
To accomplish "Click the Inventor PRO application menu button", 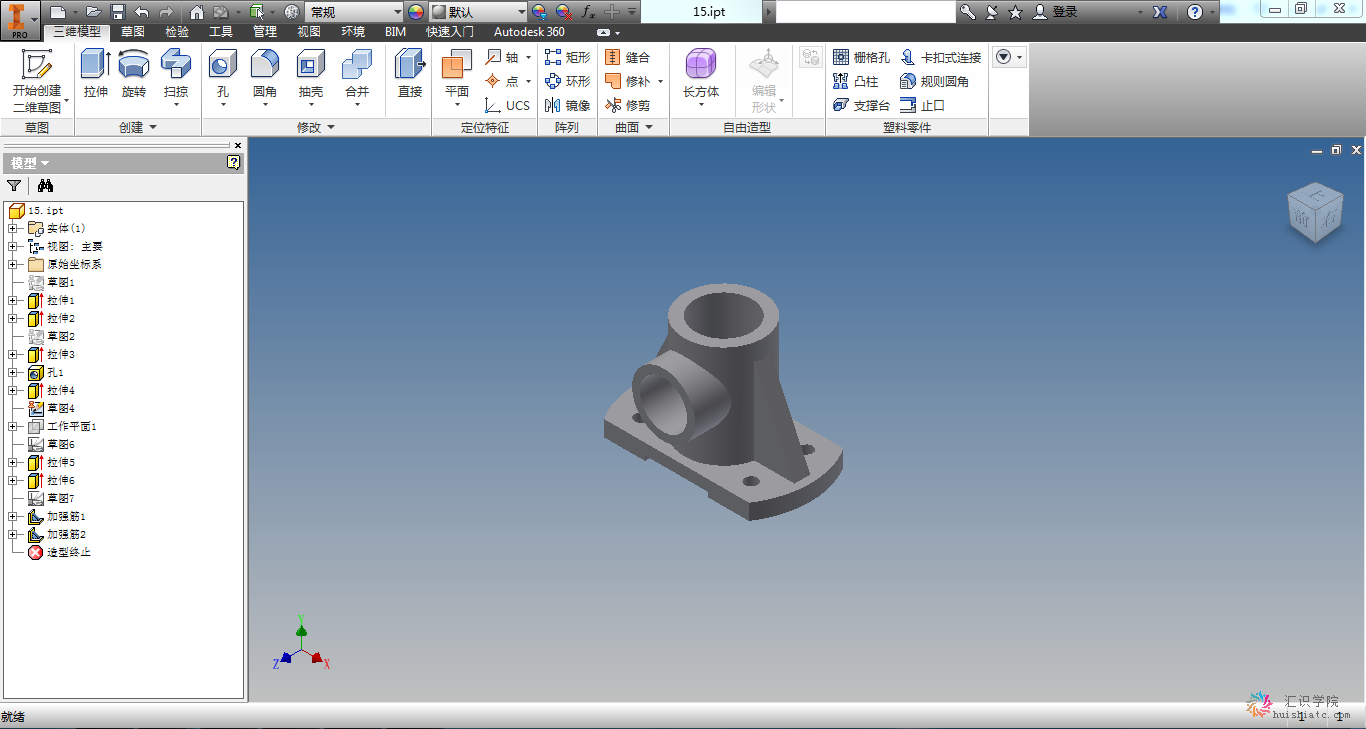I will tap(20, 19).
